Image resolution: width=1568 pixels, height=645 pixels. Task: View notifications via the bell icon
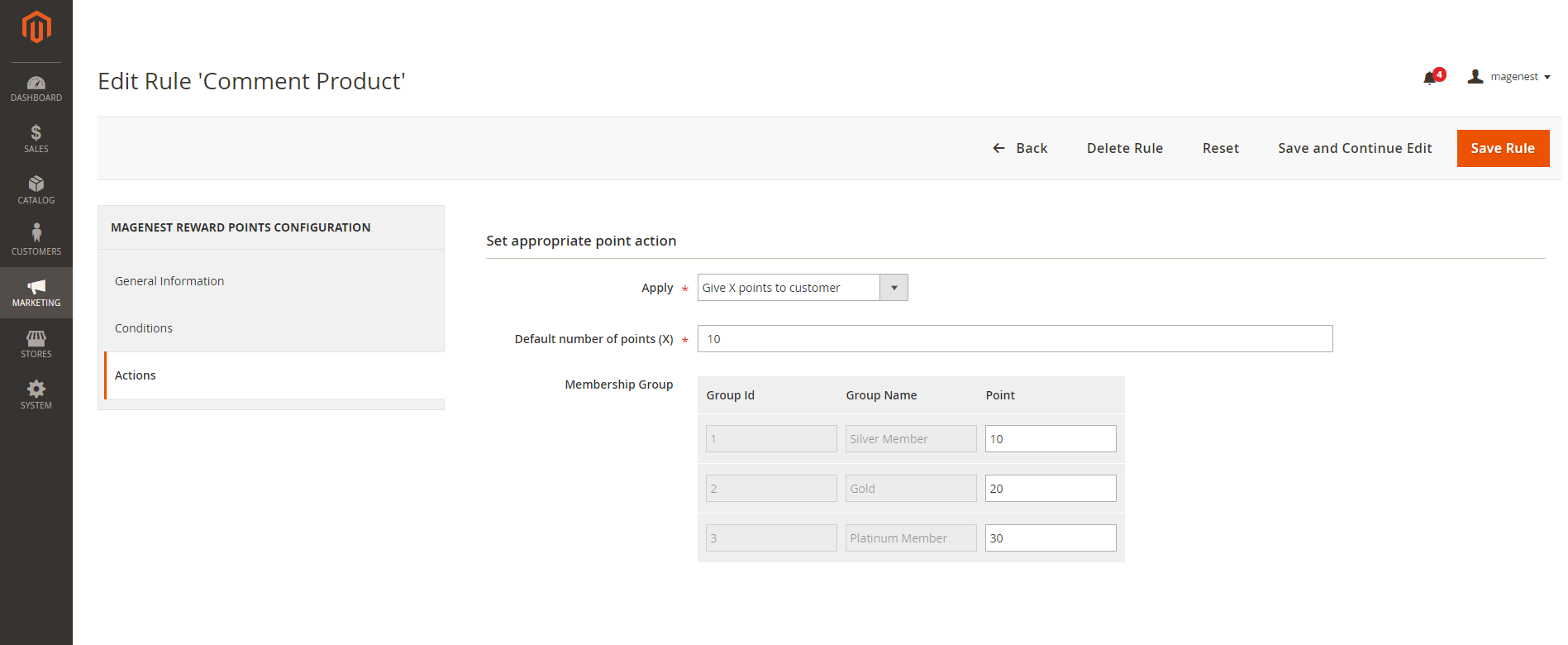coord(1431,78)
